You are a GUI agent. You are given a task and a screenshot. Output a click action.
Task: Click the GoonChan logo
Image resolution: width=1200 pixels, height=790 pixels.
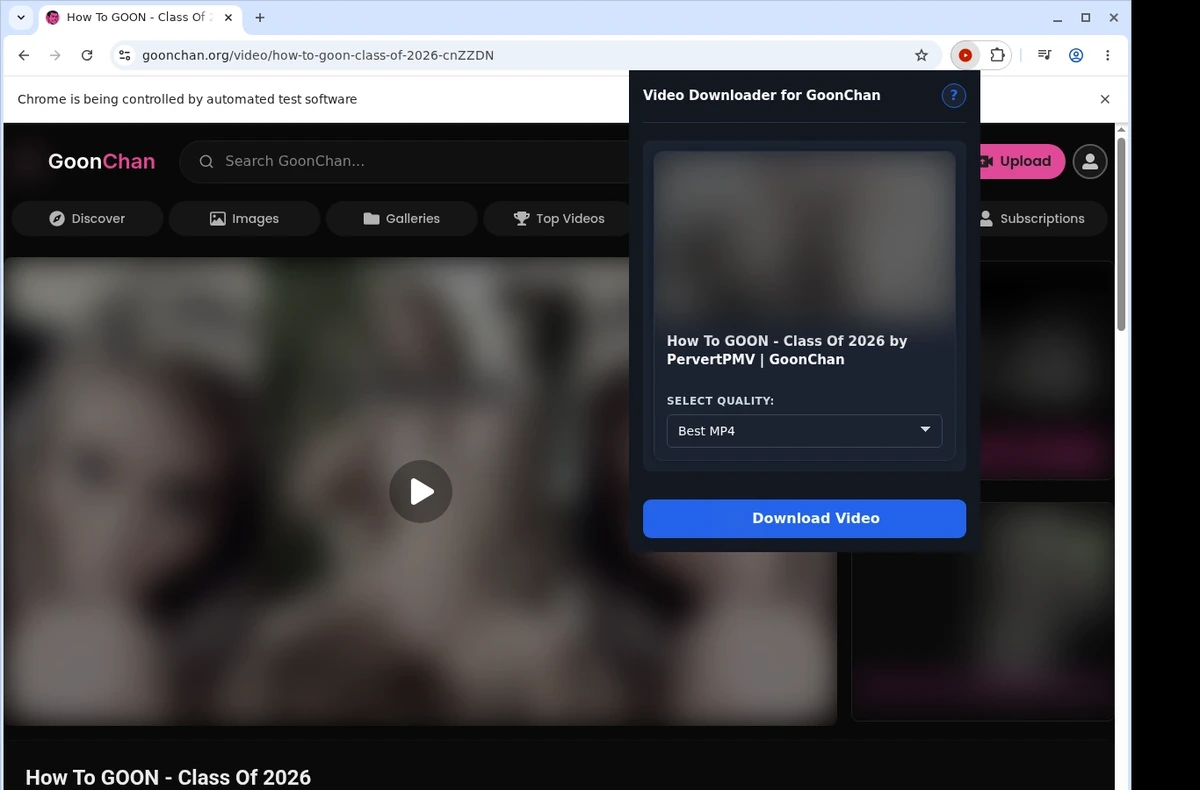pyautogui.click(x=101, y=161)
